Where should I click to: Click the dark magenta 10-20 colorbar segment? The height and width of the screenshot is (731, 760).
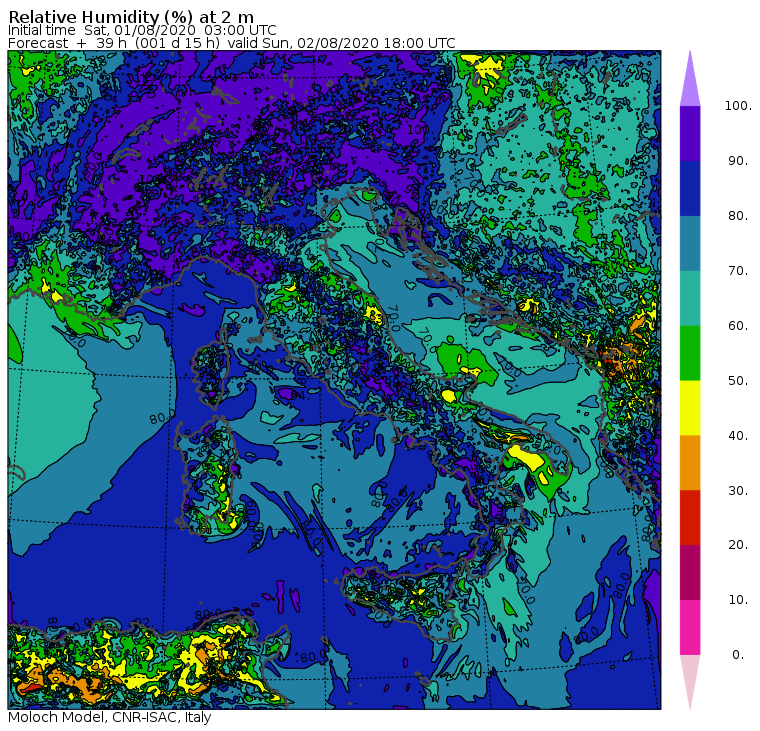(x=690, y=572)
